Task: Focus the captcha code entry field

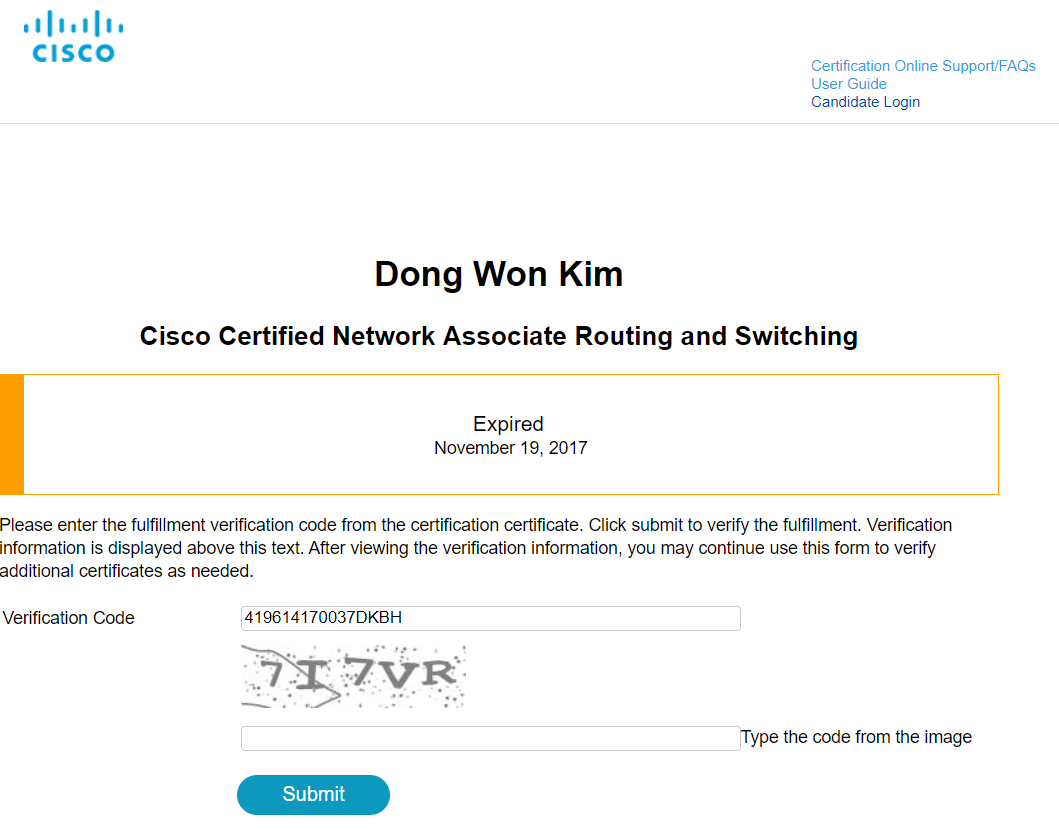Action: pyautogui.click(x=490, y=738)
